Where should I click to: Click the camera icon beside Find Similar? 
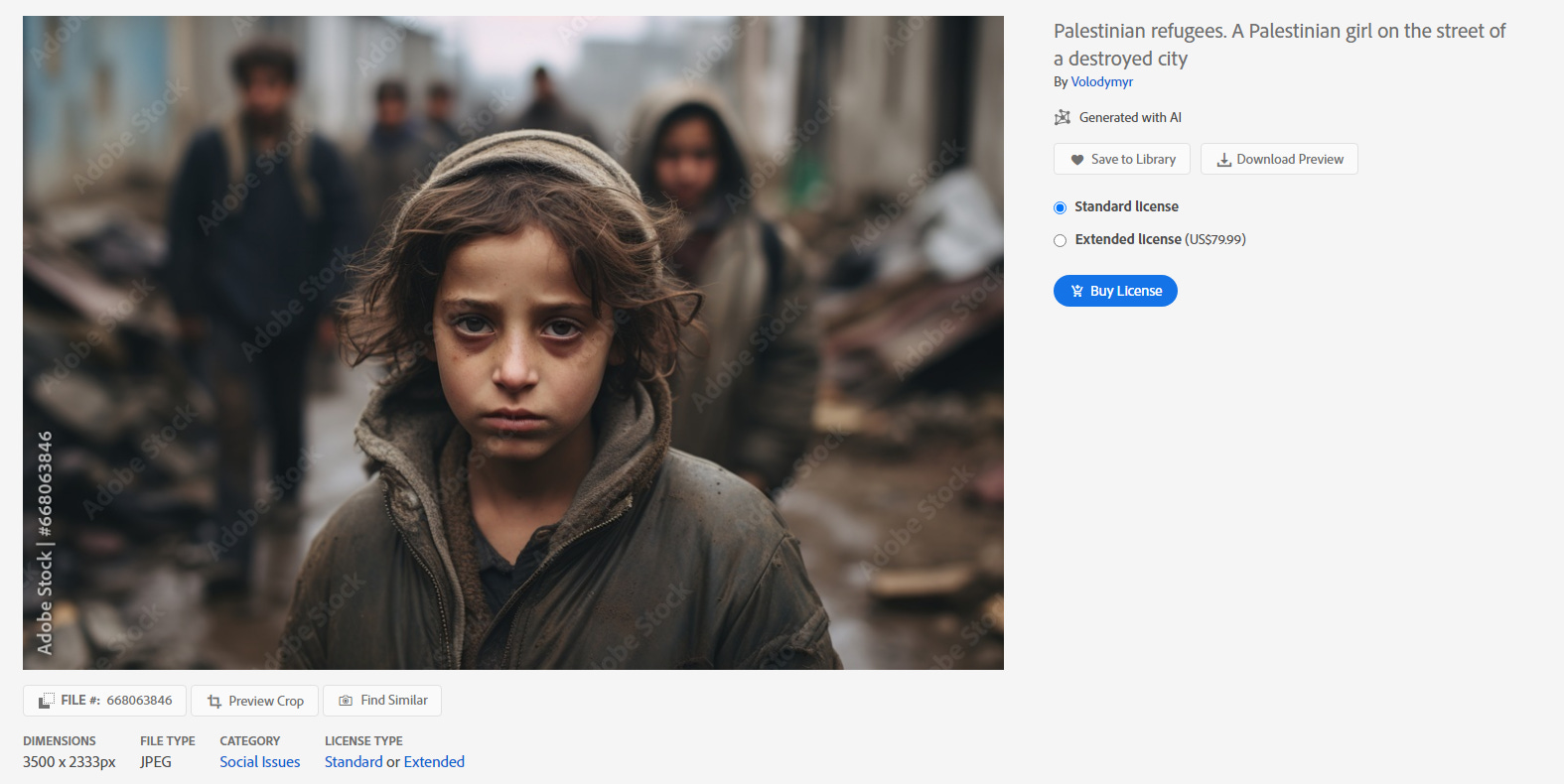pyautogui.click(x=346, y=701)
